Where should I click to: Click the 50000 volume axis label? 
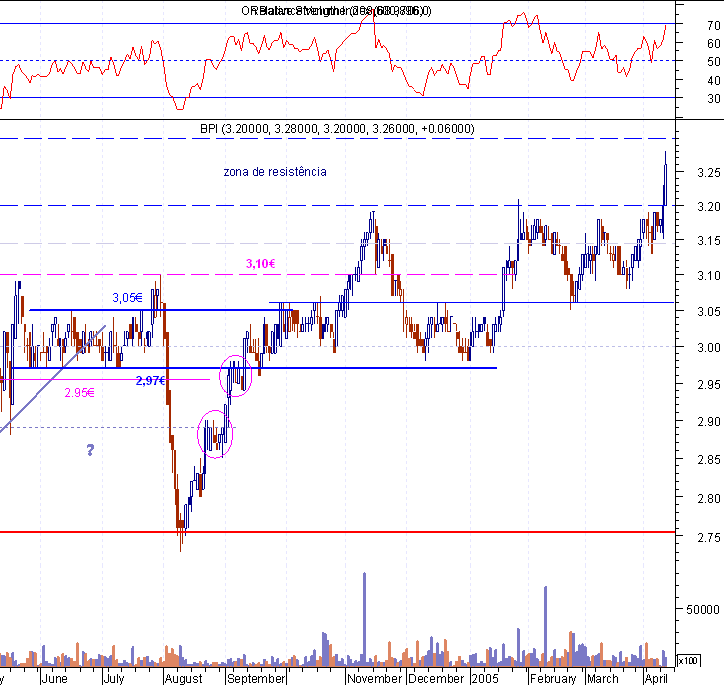pyautogui.click(x=702, y=610)
